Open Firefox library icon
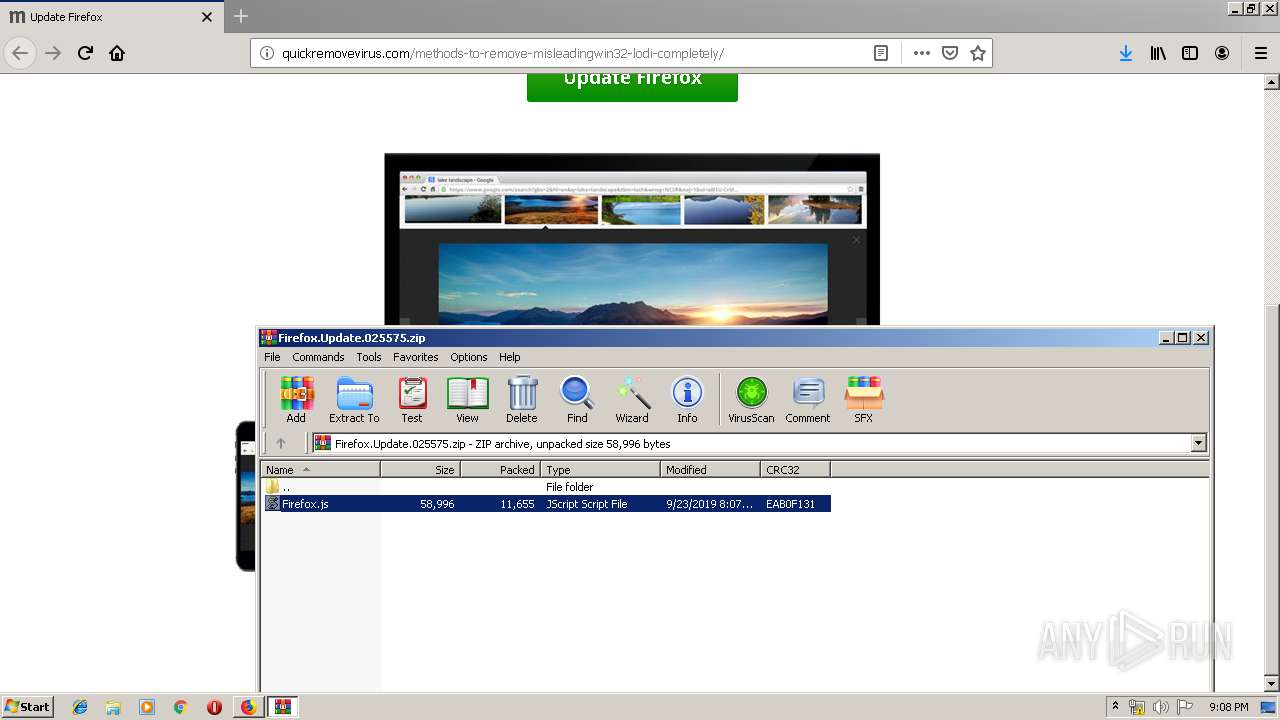Viewport: 1280px width, 720px height. coord(1158,53)
